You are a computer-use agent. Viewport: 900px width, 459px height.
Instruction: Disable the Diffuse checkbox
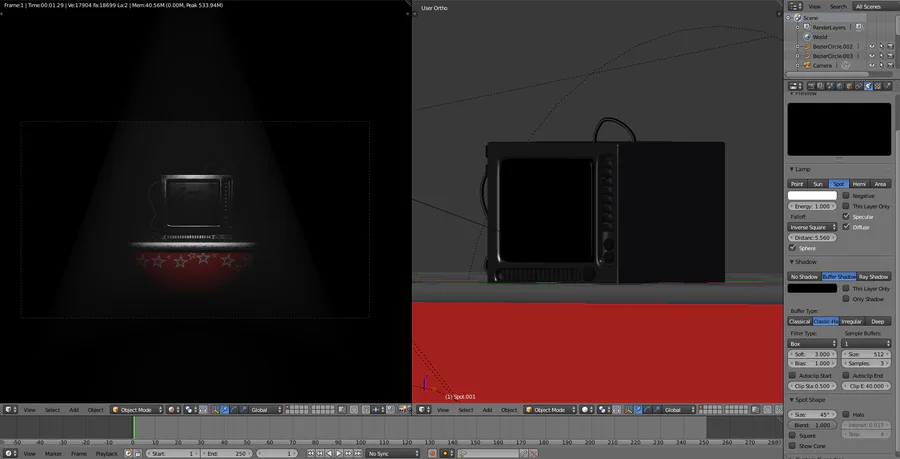(x=845, y=227)
